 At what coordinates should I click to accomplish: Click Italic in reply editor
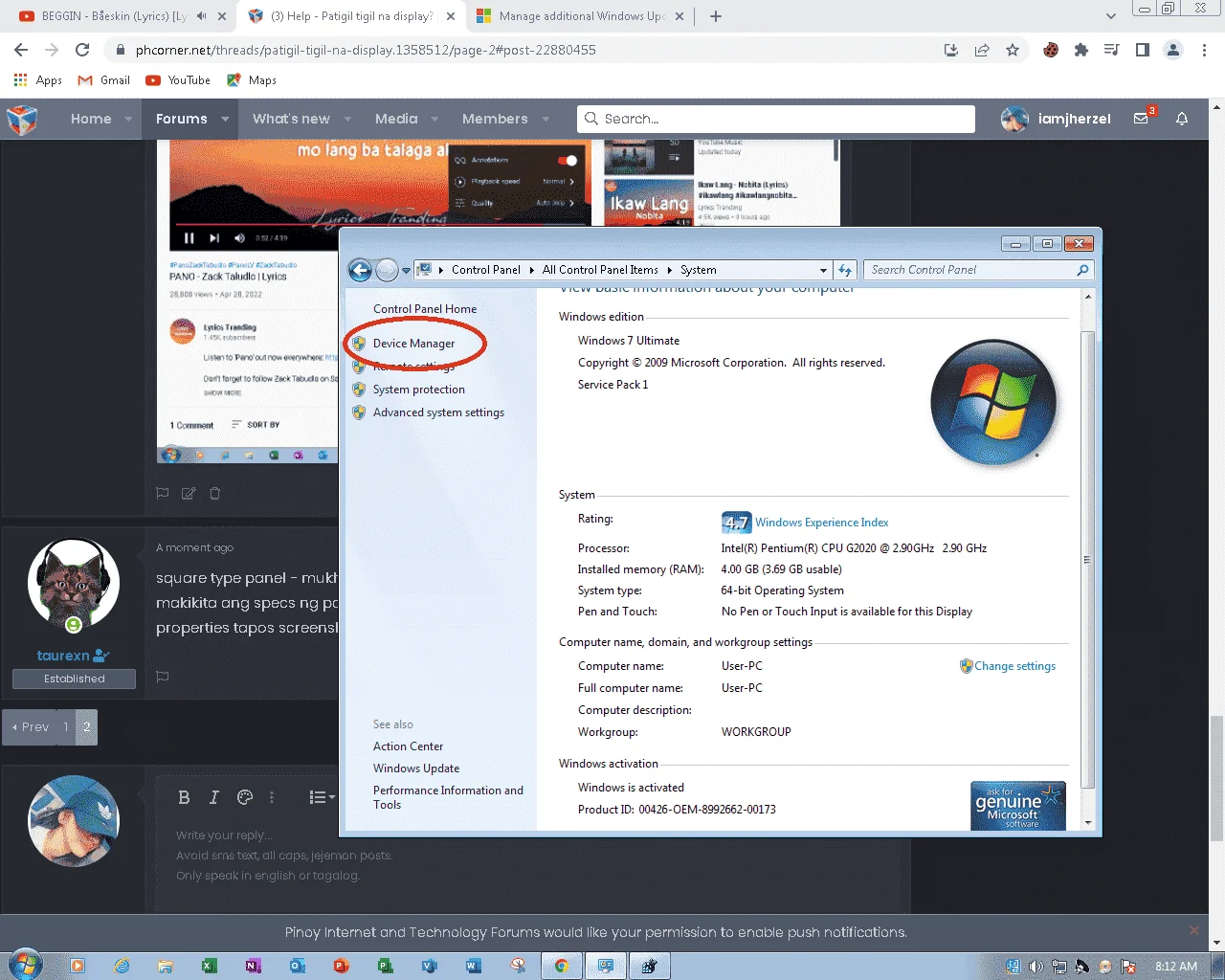(x=214, y=797)
